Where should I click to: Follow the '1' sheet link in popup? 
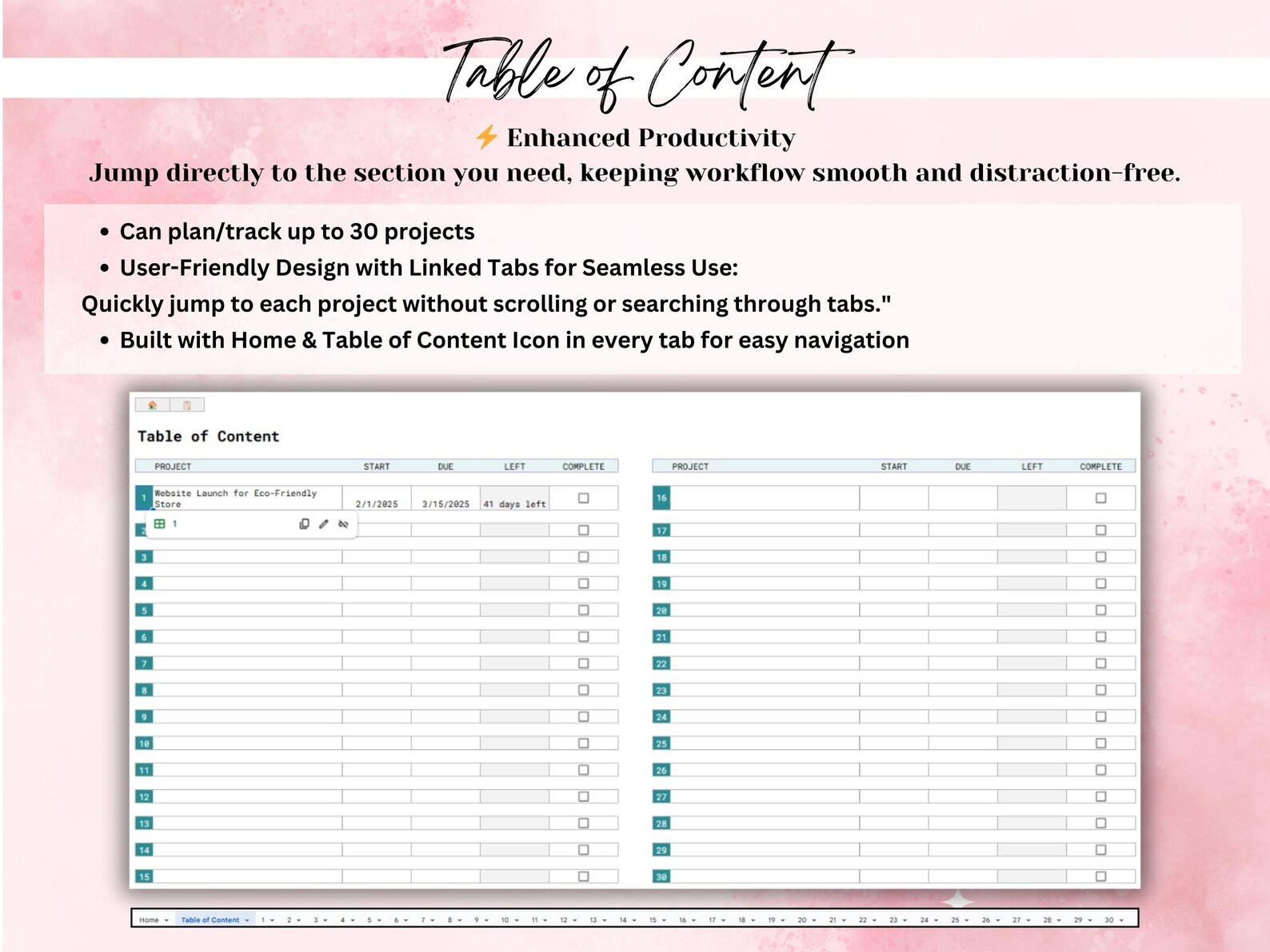click(x=174, y=524)
